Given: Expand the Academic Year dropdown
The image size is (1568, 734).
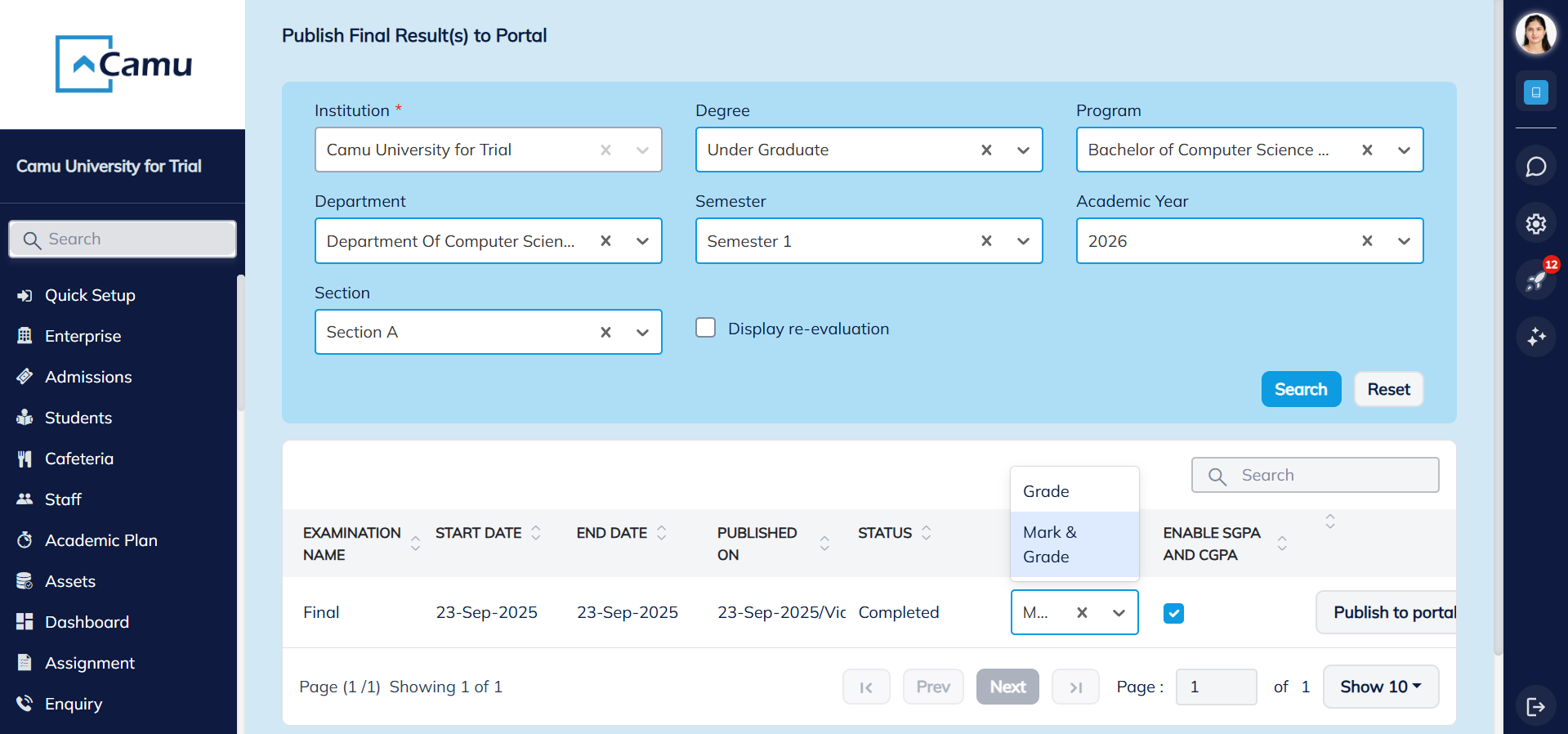Looking at the screenshot, I should pyautogui.click(x=1404, y=241).
